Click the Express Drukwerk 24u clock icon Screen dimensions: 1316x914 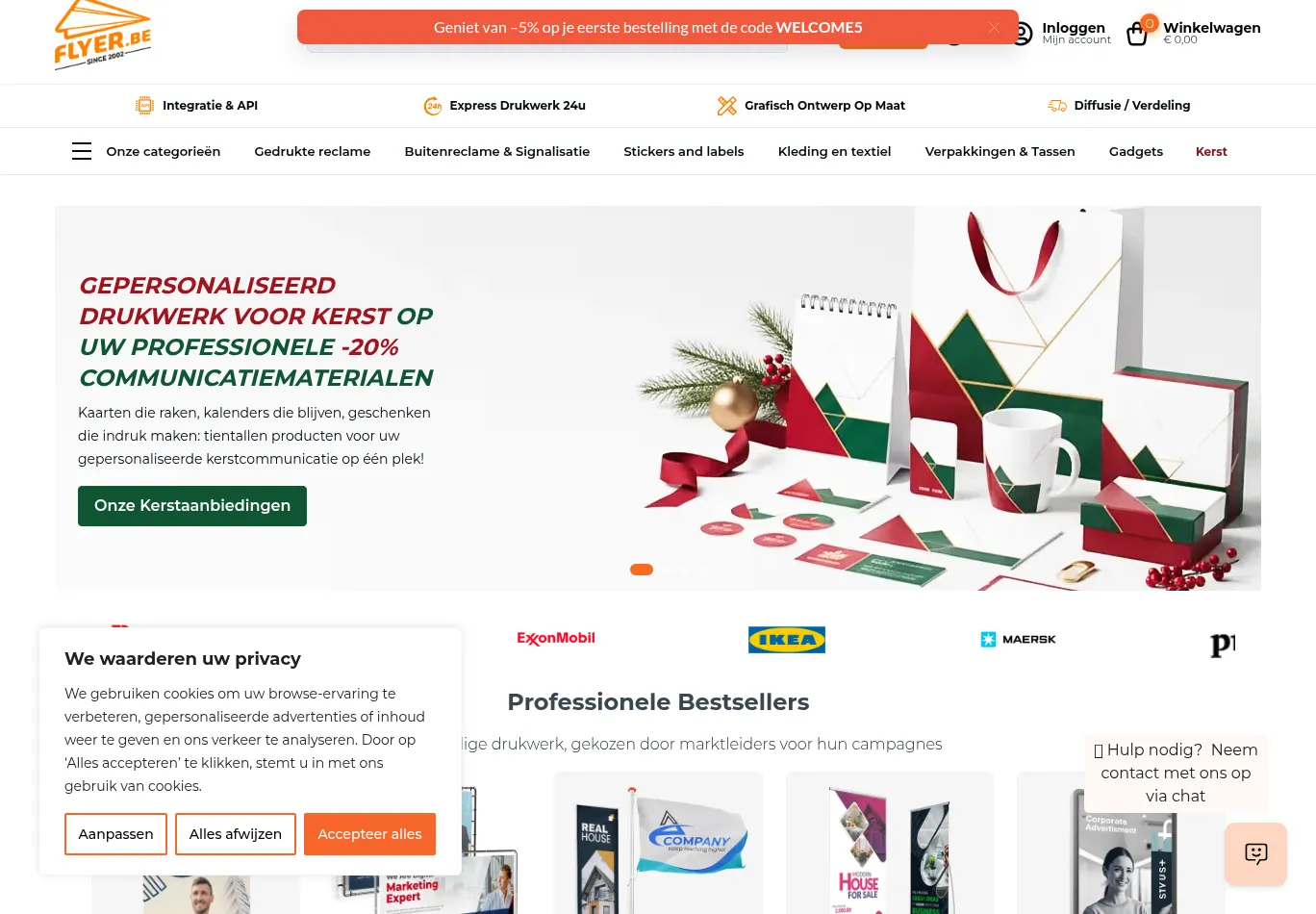tap(433, 106)
